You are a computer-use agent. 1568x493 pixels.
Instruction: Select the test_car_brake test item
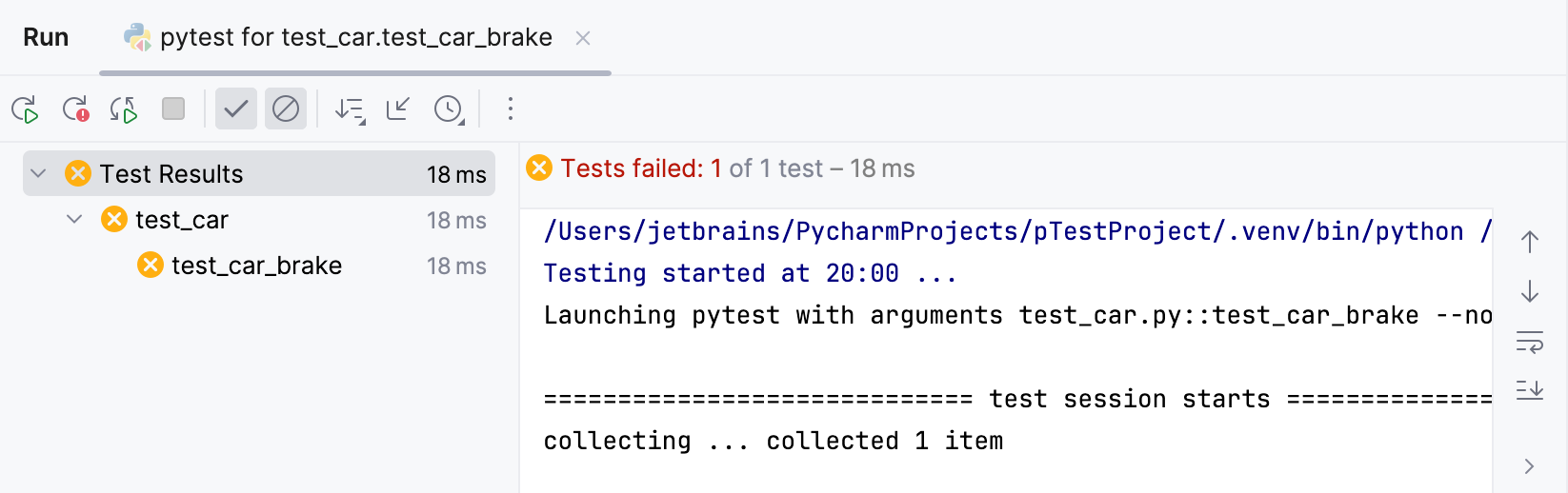[256, 266]
